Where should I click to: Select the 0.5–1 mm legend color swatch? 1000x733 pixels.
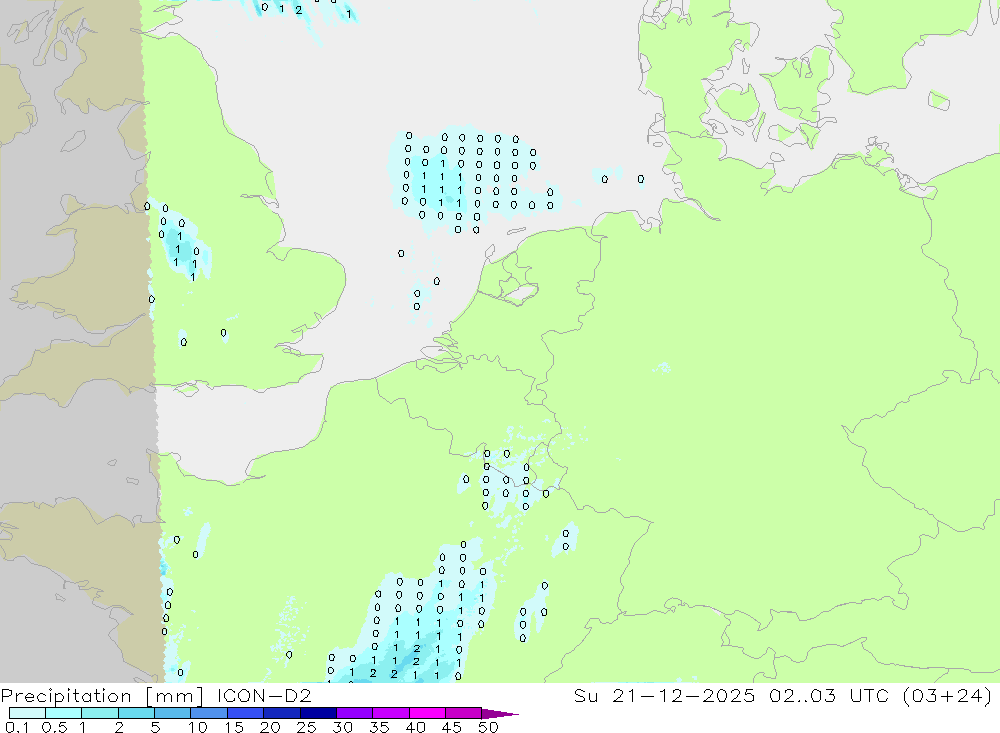[x=64, y=713]
